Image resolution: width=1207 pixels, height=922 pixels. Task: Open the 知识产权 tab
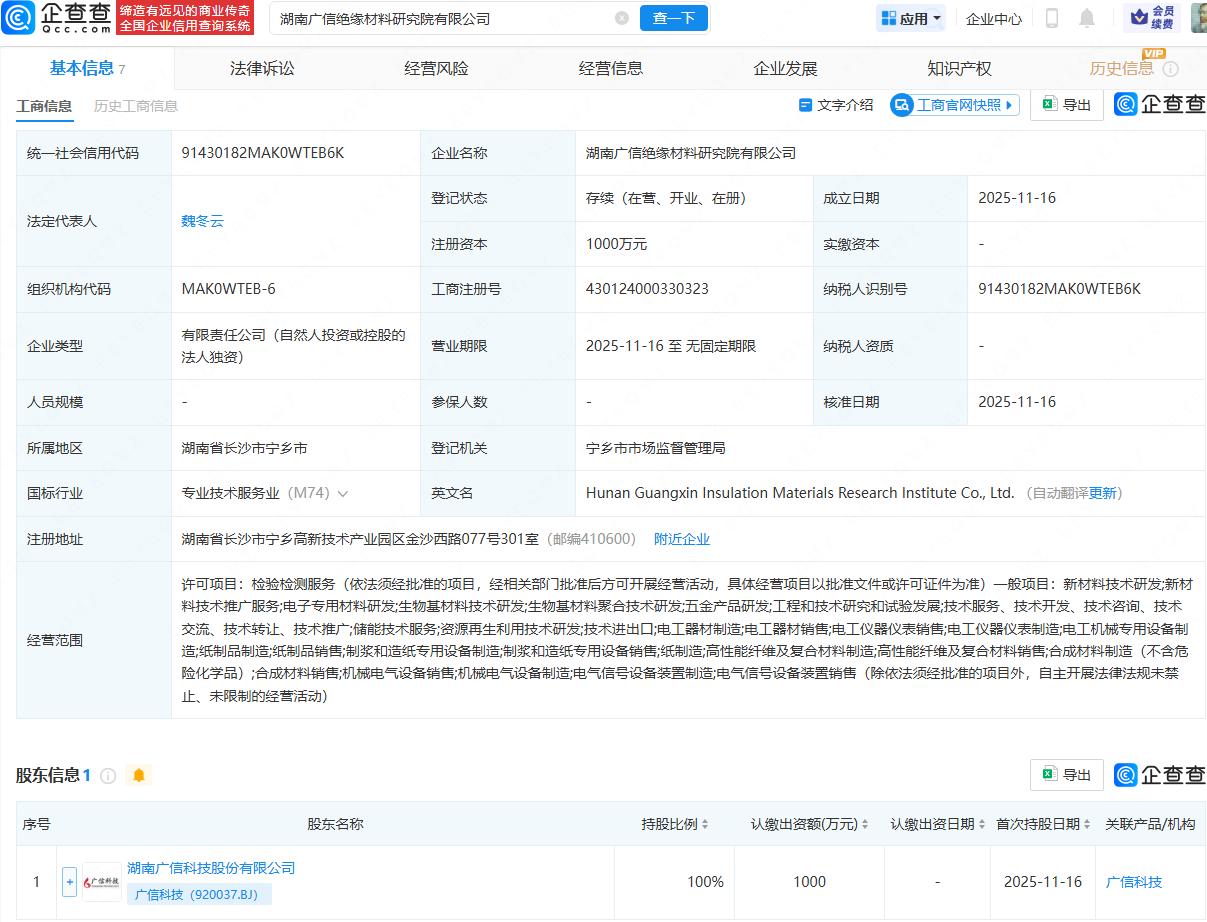(959, 68)
